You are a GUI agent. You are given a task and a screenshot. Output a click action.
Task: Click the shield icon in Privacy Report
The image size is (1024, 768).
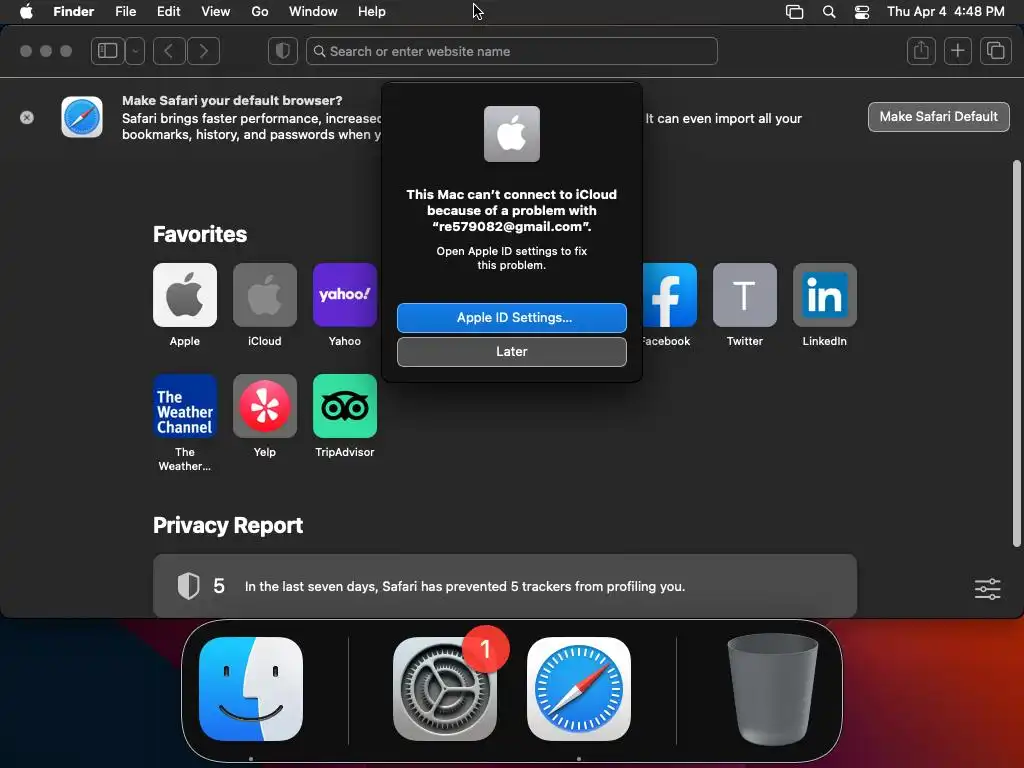coord(188,586)
